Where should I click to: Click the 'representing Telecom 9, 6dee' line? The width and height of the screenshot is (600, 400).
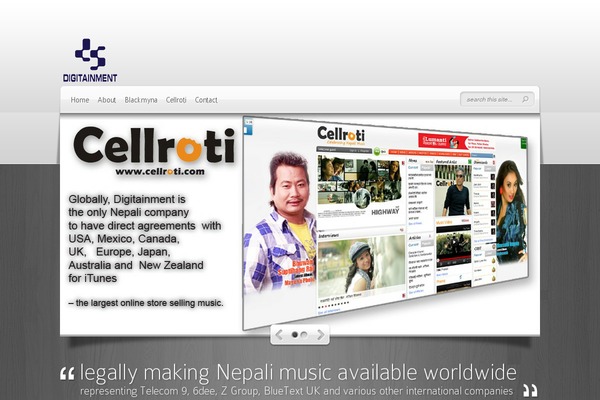[297, 391]
